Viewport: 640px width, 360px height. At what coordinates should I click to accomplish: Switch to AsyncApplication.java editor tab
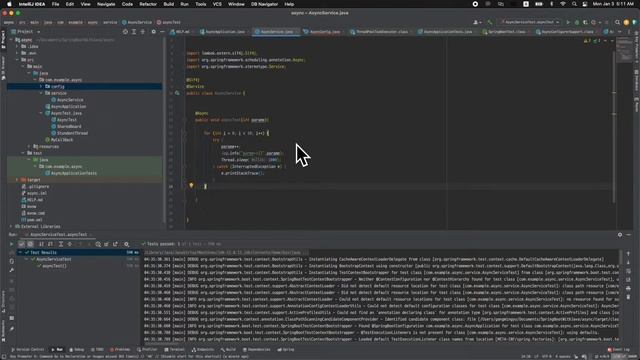pyautogui.click(x=222, y=31)
